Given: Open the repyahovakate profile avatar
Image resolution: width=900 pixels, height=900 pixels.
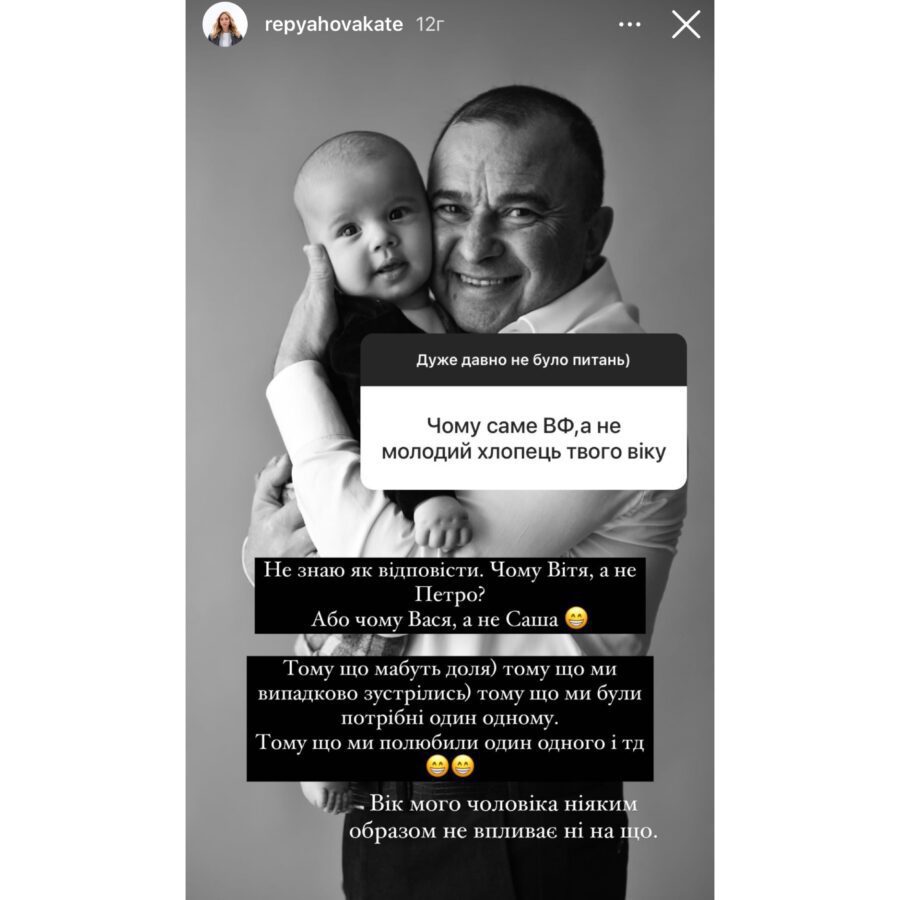Looking at the screenshot, I should click(225, 24).
